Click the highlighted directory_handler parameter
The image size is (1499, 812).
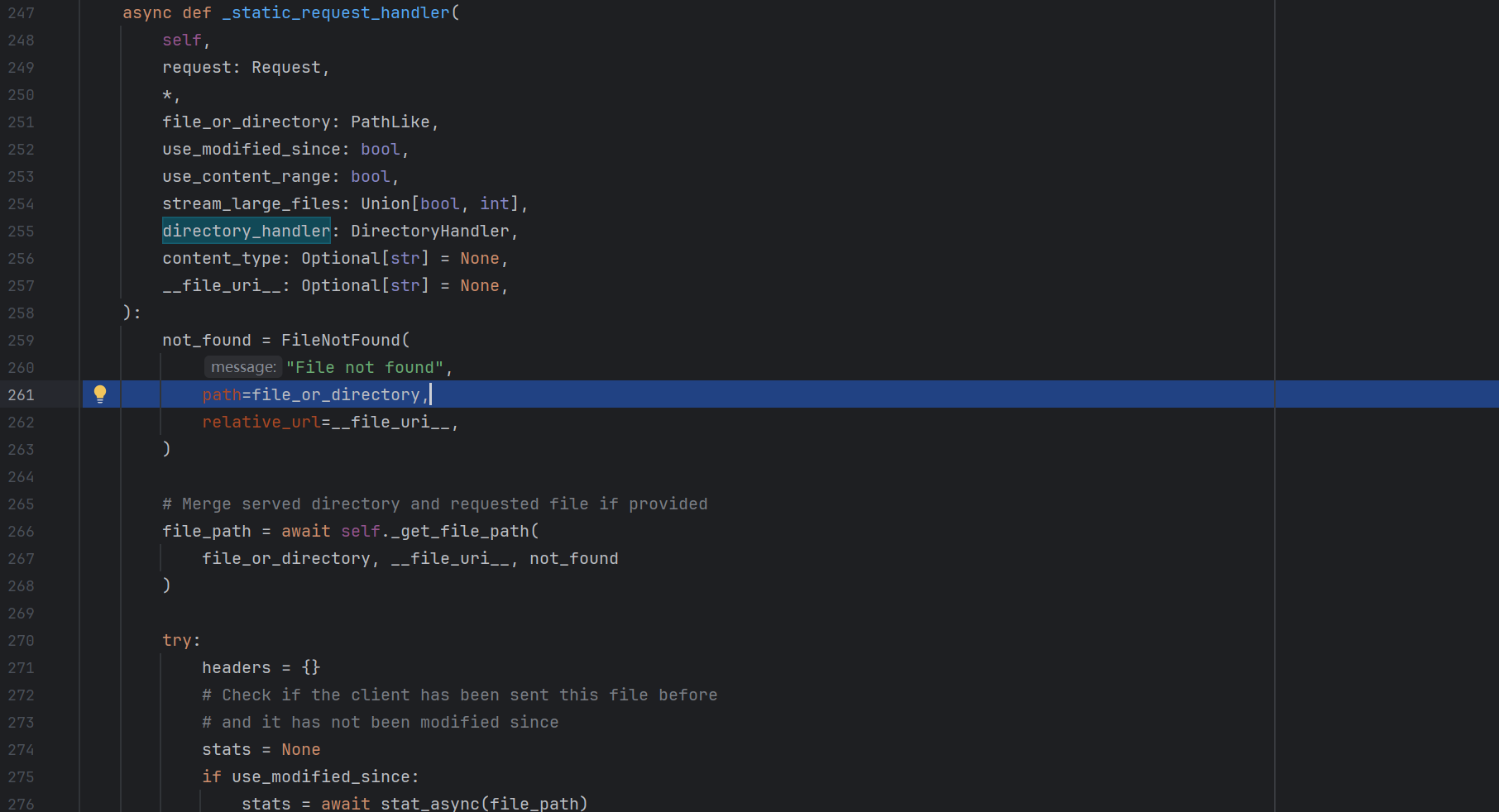(x=247, y=231)
